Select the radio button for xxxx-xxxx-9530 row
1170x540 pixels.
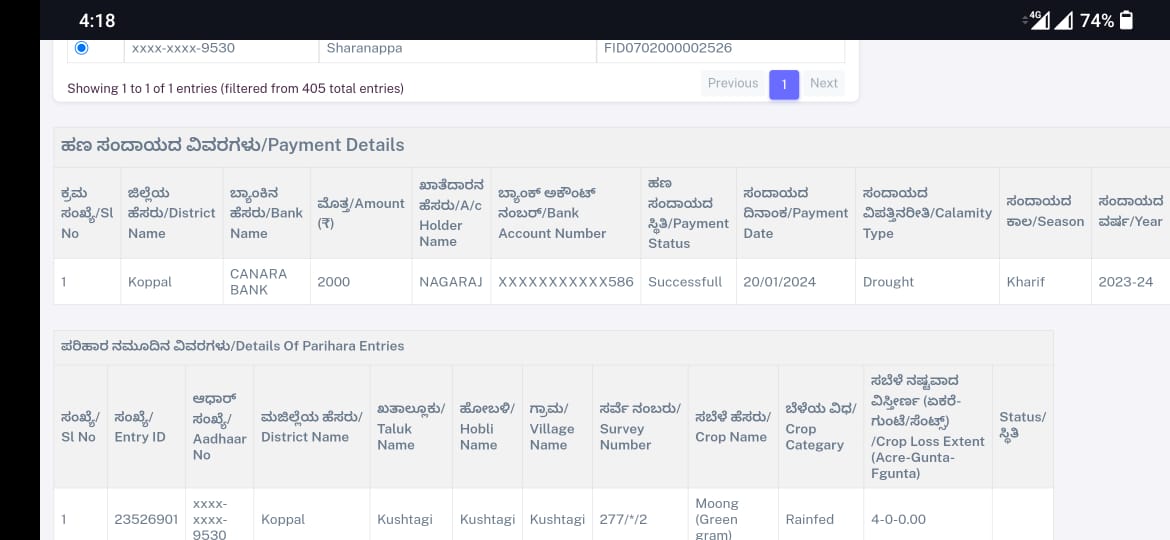pyautogui.click(x=81, y=48)
